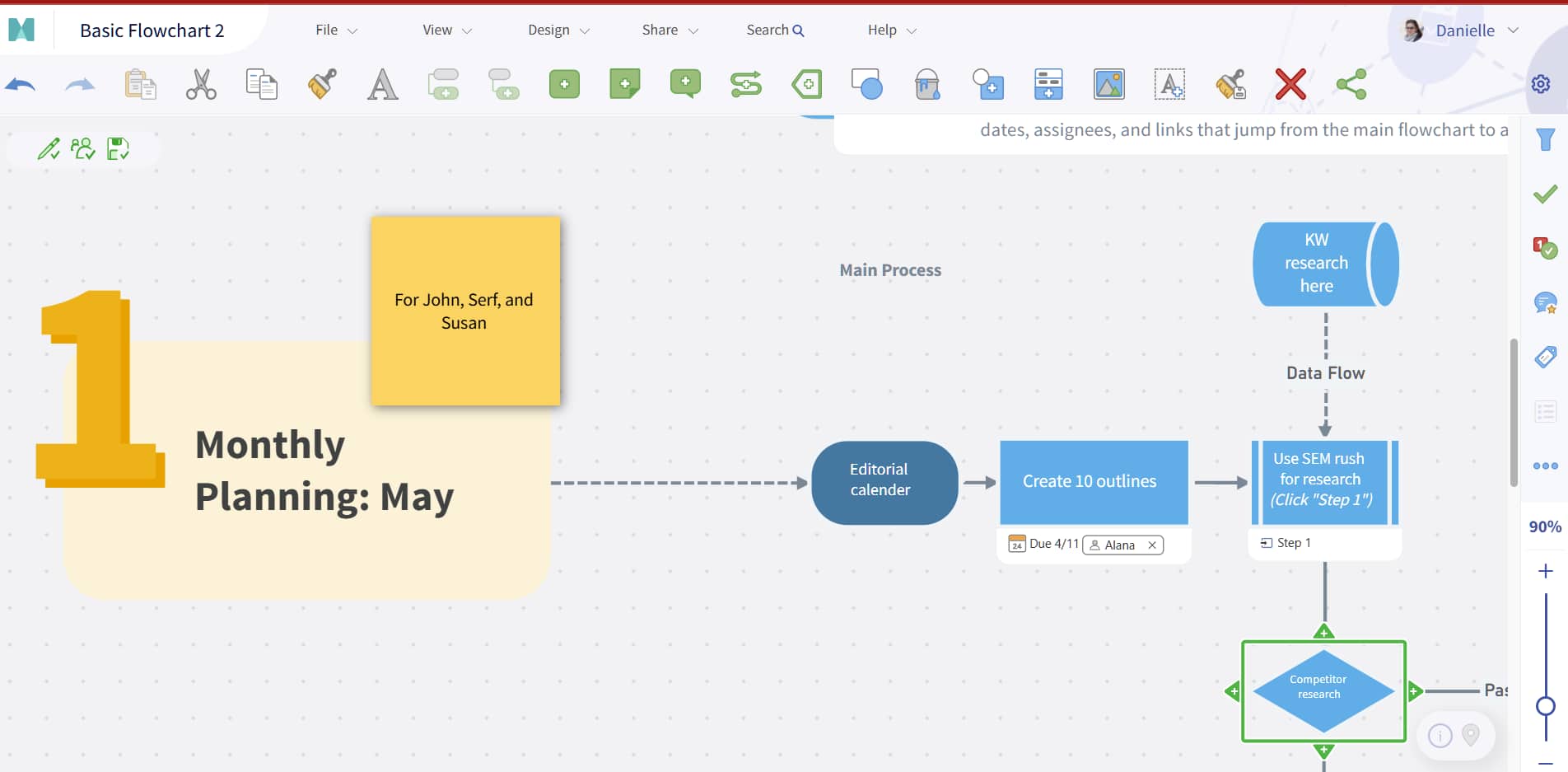Remove the Alana assignee tag
This screenshot has width=1568, height=772.
[x=1152, y=545]
